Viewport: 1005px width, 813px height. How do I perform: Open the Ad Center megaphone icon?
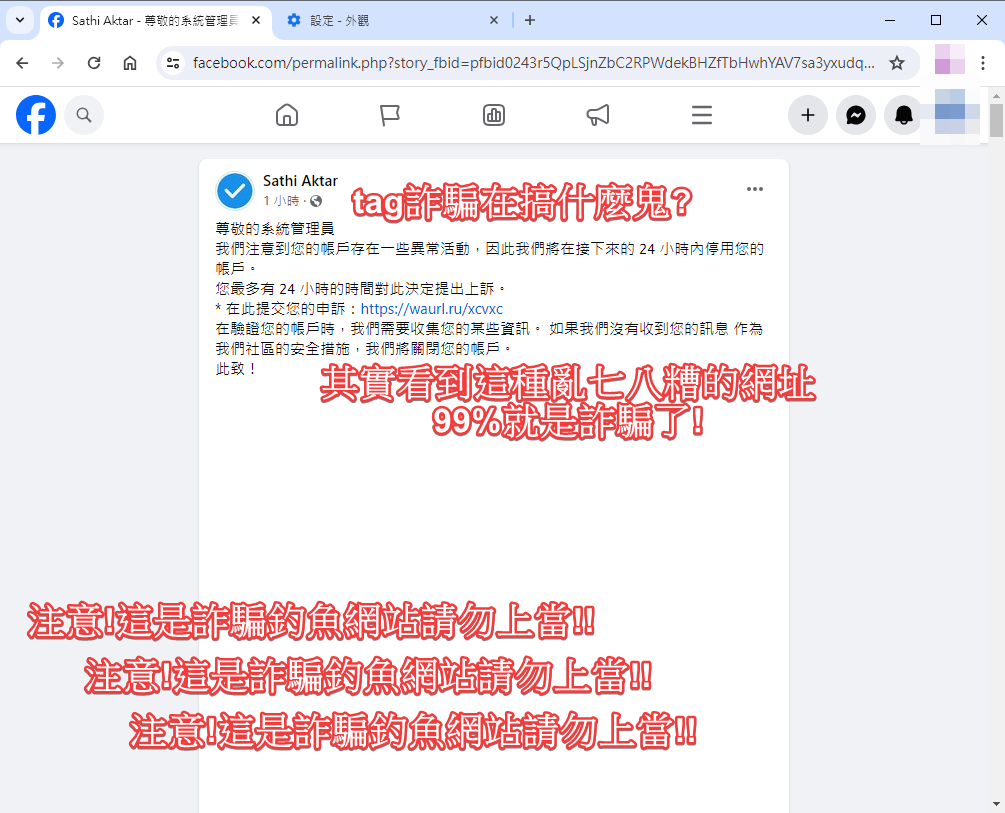tap(598, 115)
